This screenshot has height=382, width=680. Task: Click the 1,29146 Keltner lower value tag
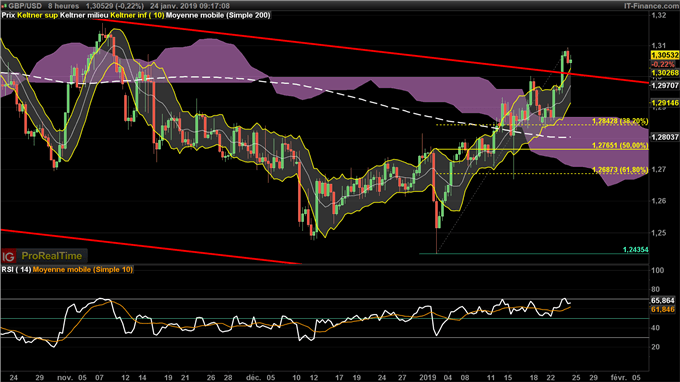point(664,103)
